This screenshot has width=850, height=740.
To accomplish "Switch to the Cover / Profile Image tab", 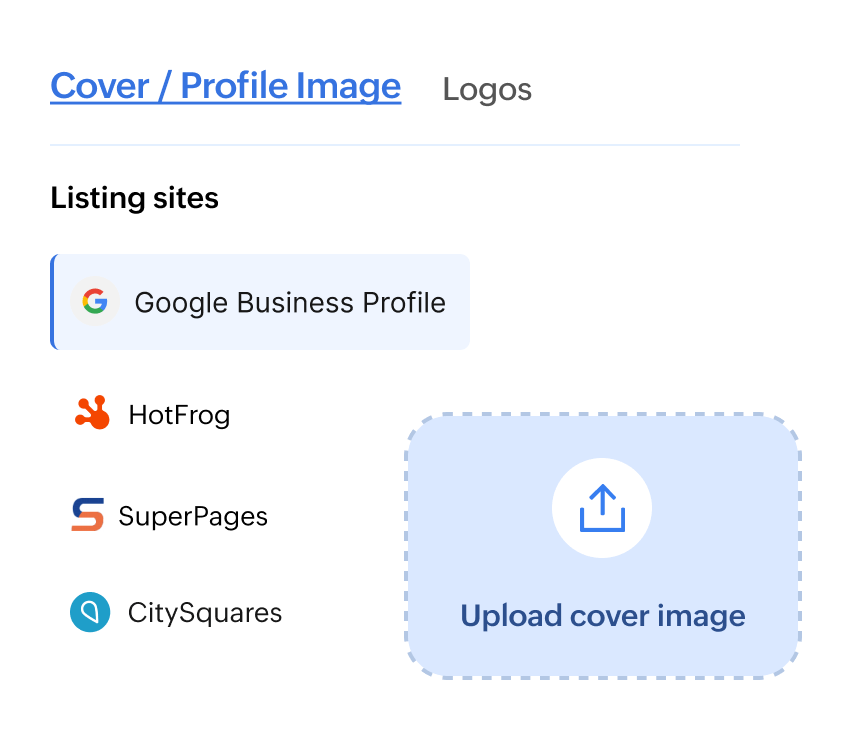I will [225, 86].
